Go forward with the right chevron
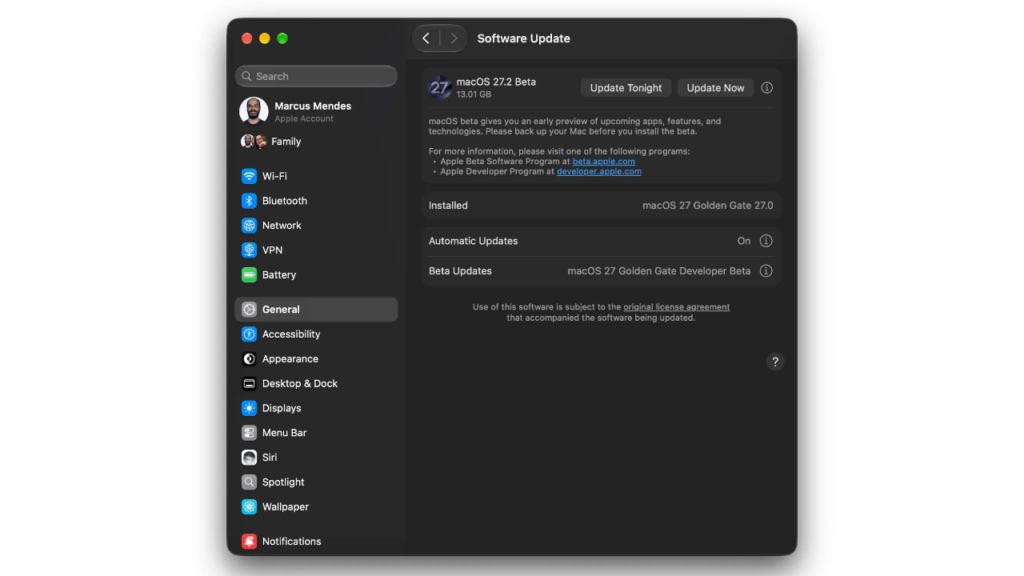The width and height of the screenshot is (1024, 576). click(x=454, y=39)
